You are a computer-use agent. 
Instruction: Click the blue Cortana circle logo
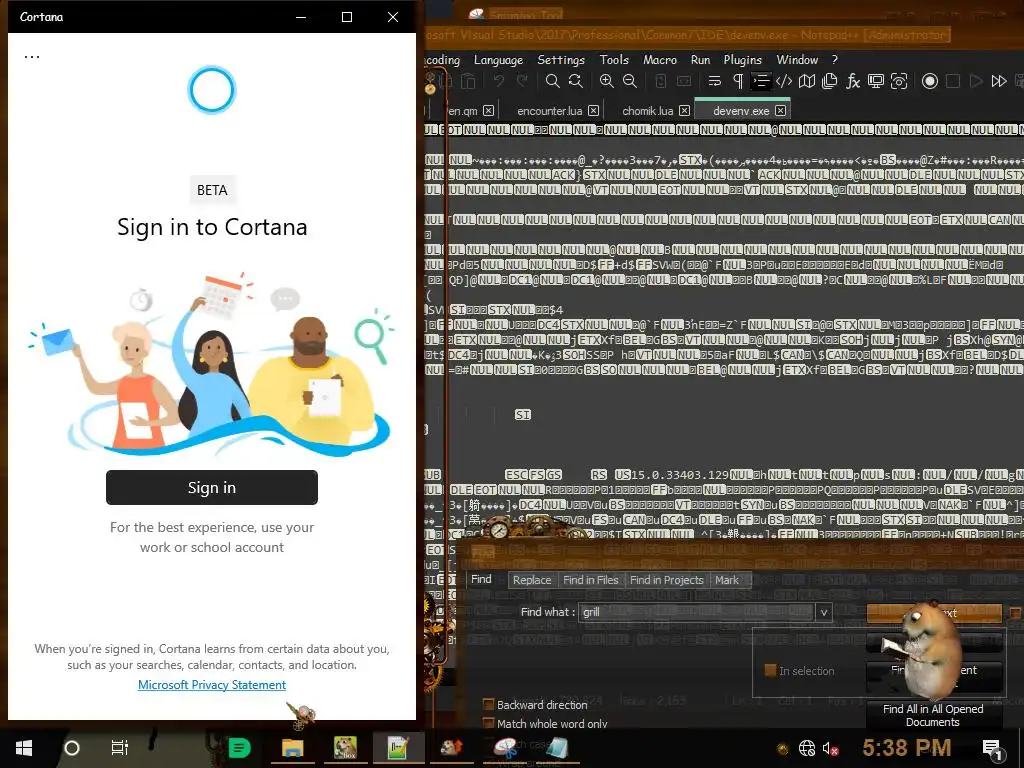point(212,89)
